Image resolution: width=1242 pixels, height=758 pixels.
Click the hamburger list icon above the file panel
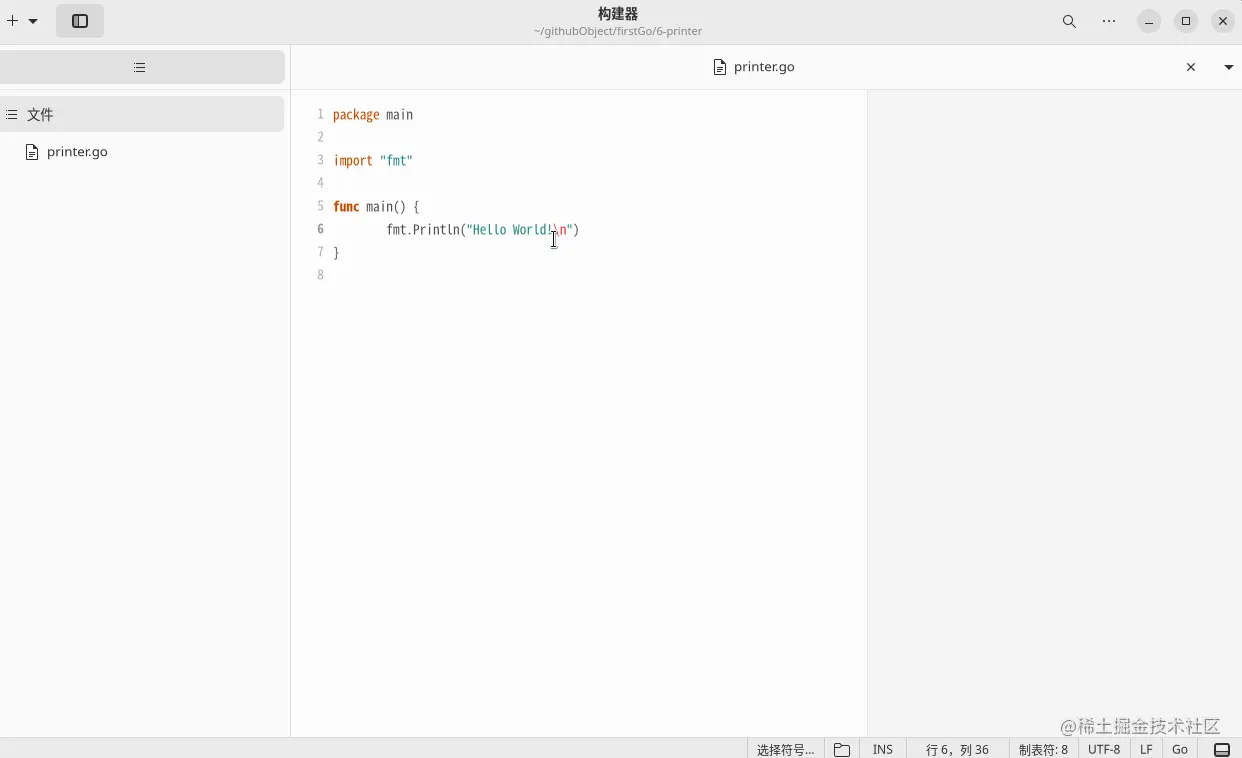click(139, 67)
